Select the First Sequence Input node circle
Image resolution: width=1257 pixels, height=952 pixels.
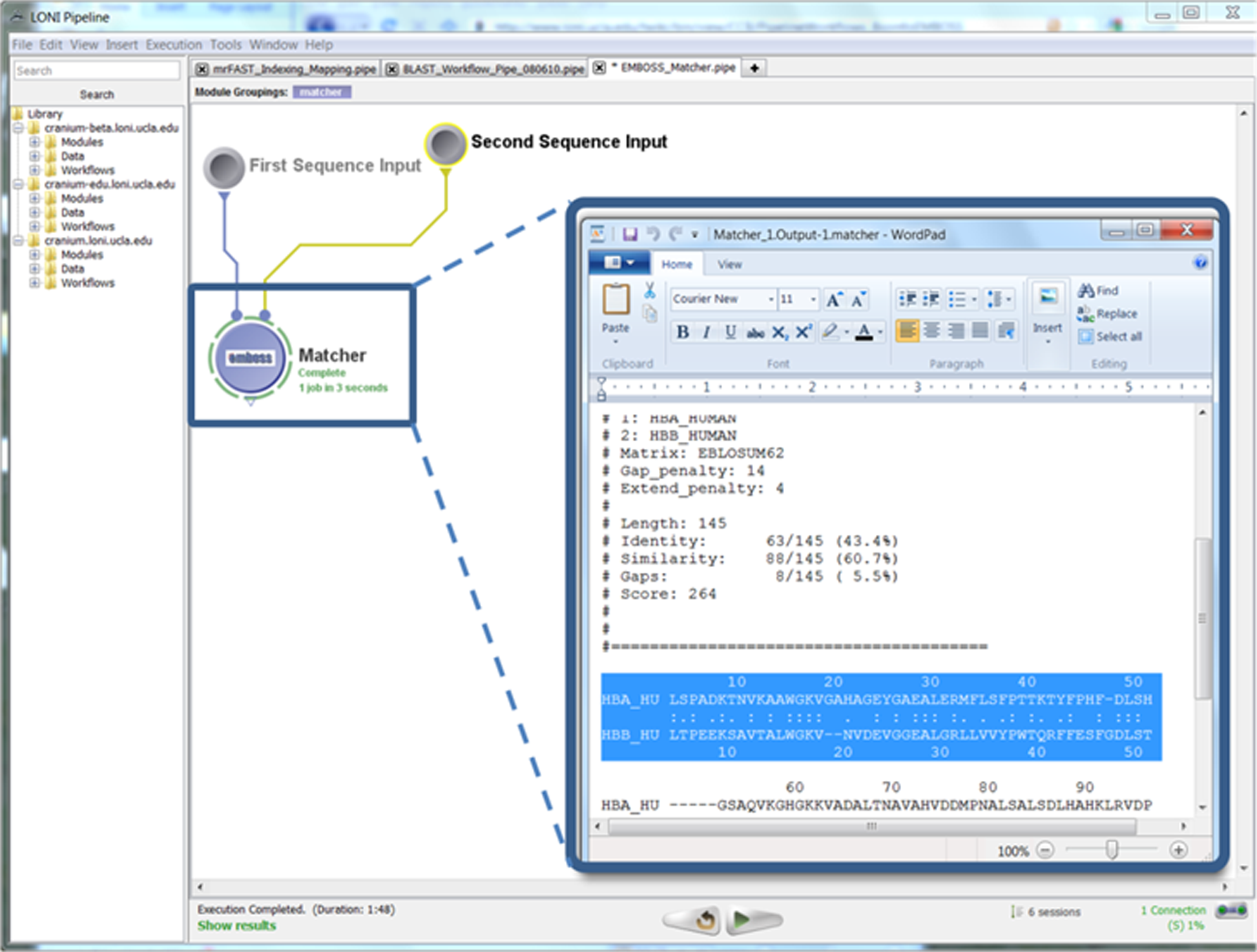pos(224,167)
